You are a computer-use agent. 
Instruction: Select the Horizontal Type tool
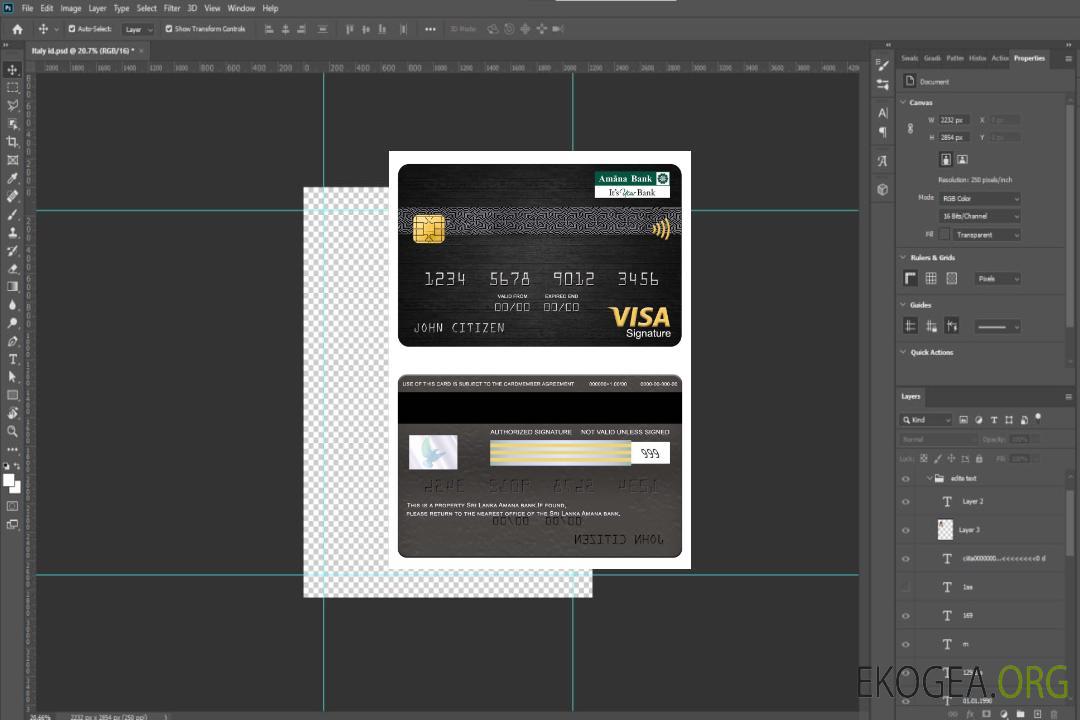(13, 359)
